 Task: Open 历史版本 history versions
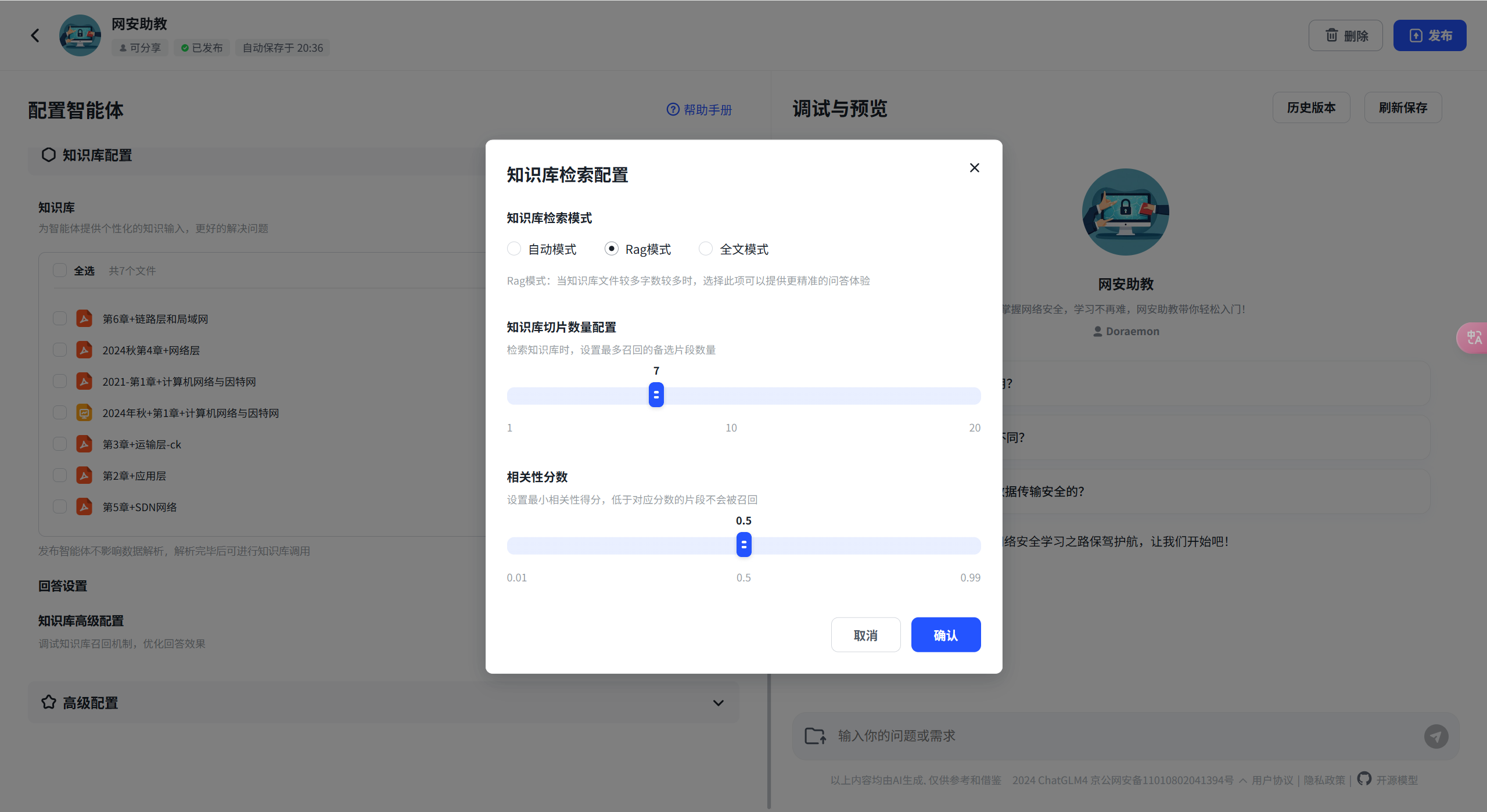1312,107
